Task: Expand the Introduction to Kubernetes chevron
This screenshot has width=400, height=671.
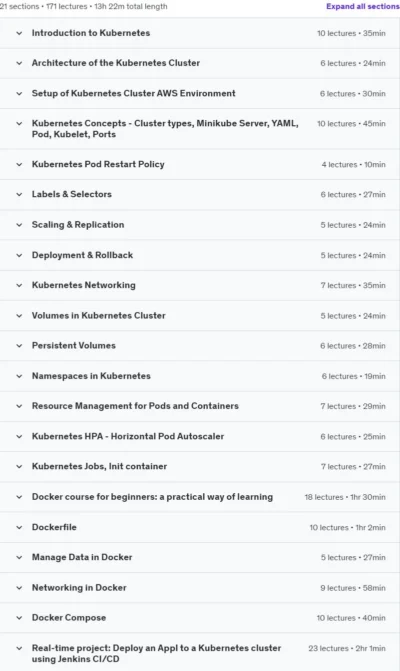Action: 19,33
